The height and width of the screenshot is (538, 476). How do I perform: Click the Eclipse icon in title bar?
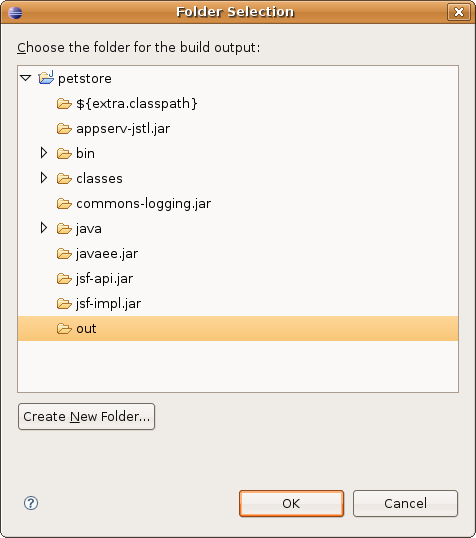[x=15, y=13]
